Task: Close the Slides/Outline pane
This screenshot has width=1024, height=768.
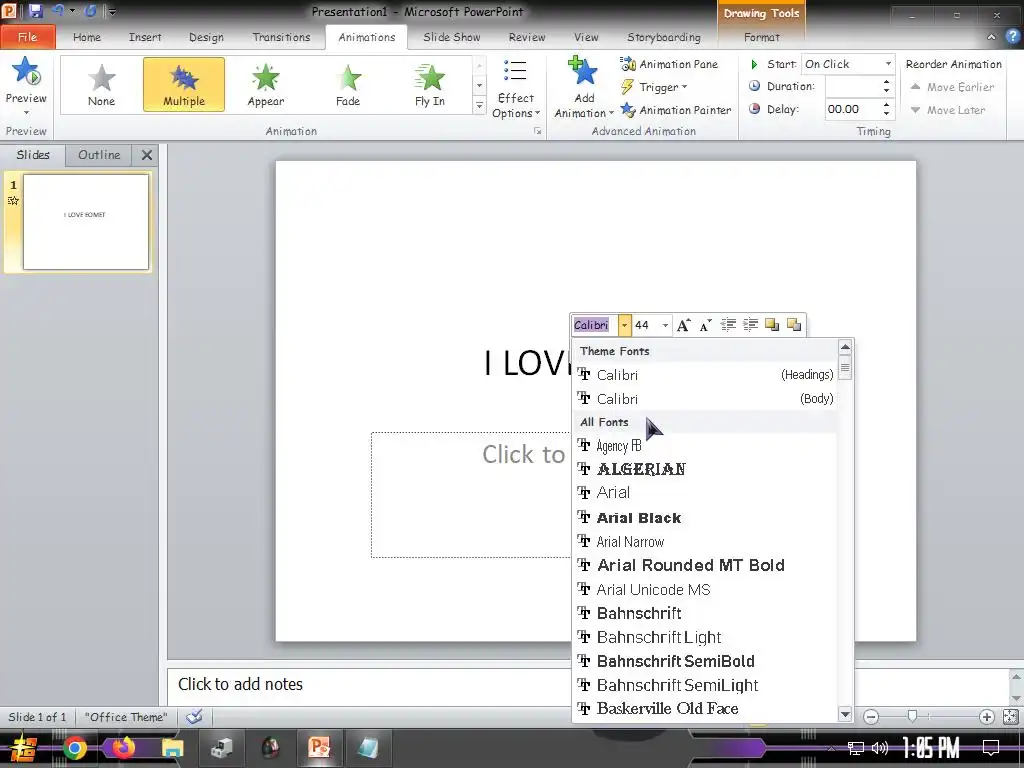Action: pyautogui.click(x=147, y=155)
